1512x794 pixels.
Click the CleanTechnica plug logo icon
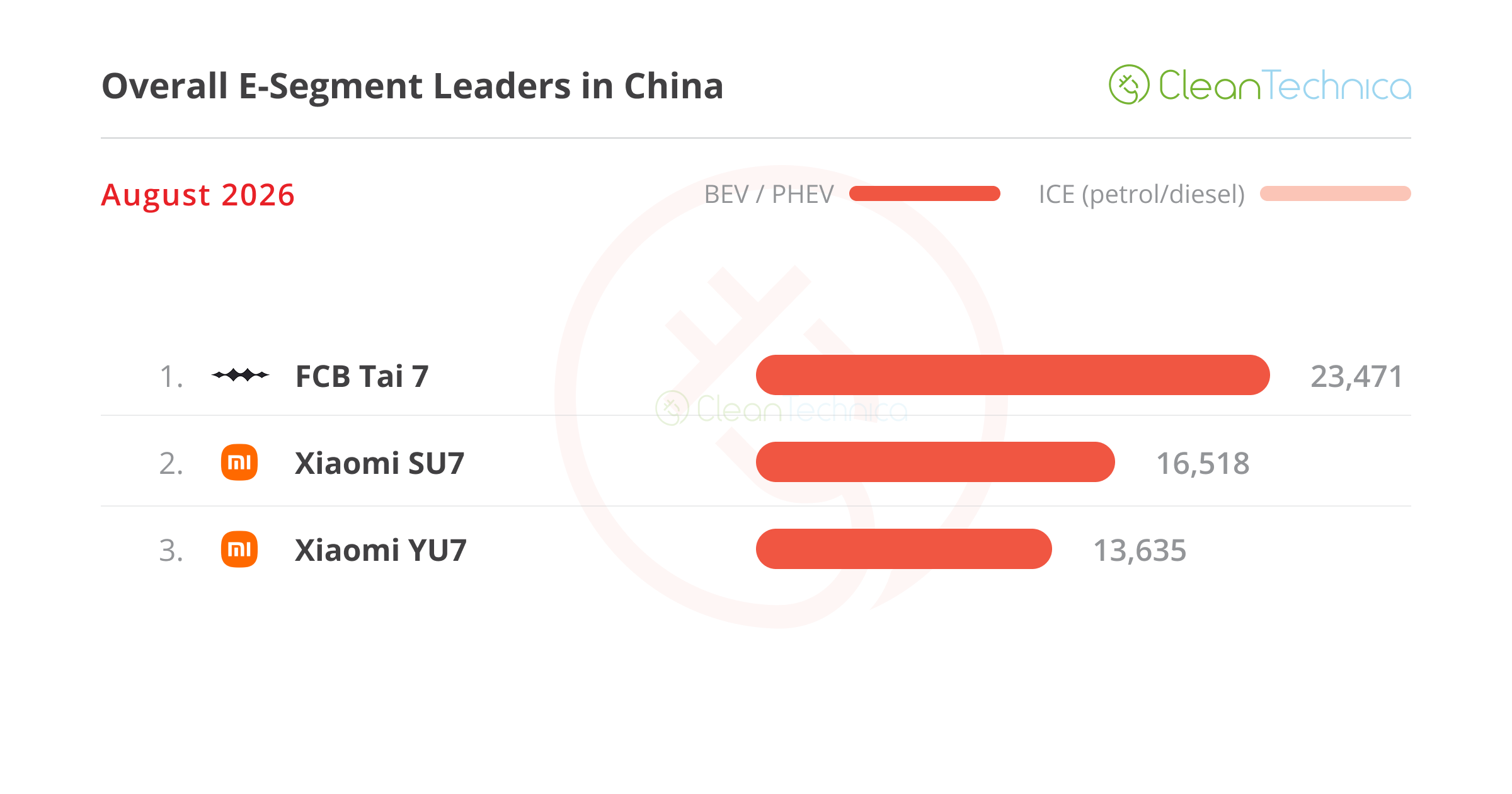[1129, 84]
